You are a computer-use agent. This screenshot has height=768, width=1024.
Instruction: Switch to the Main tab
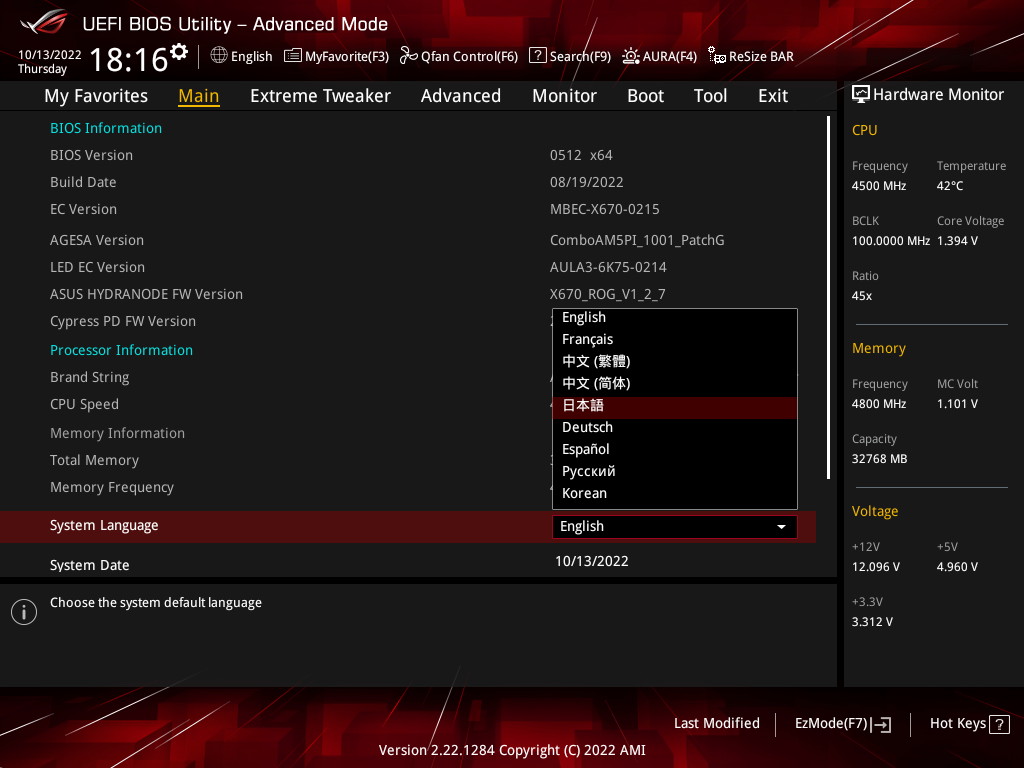click(199, 95)
